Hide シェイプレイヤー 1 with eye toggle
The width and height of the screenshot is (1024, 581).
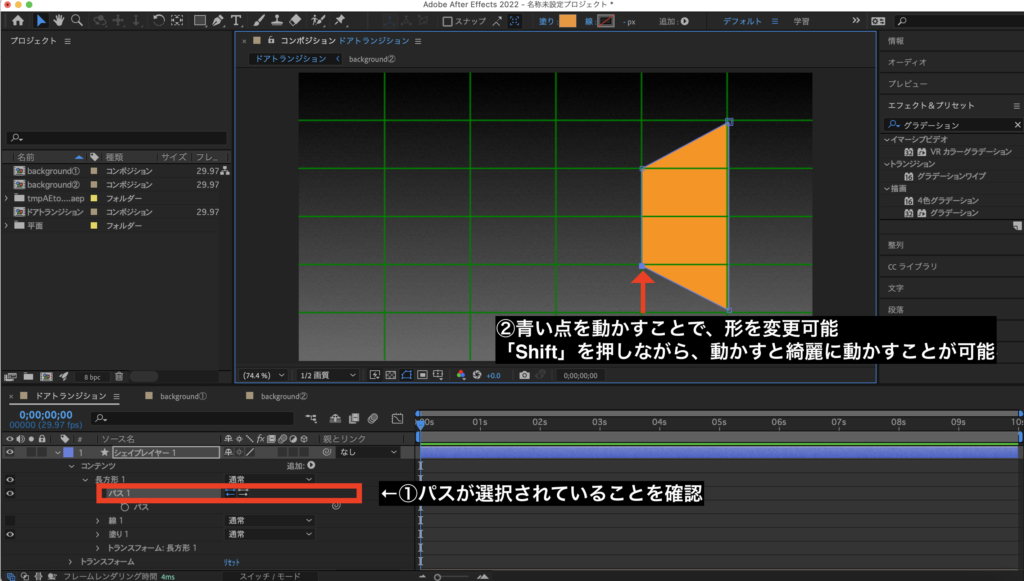[x=11, y=452]
